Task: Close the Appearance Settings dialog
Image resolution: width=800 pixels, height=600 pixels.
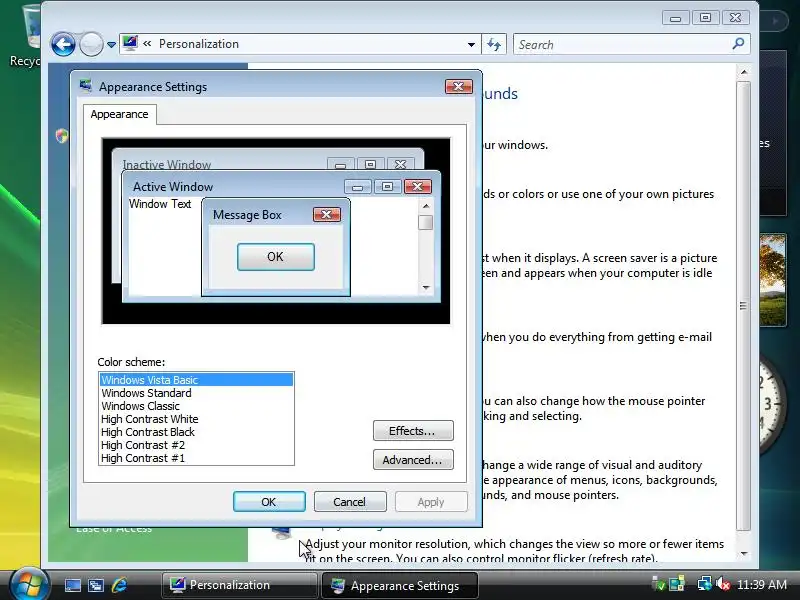Action: (458, 87)
